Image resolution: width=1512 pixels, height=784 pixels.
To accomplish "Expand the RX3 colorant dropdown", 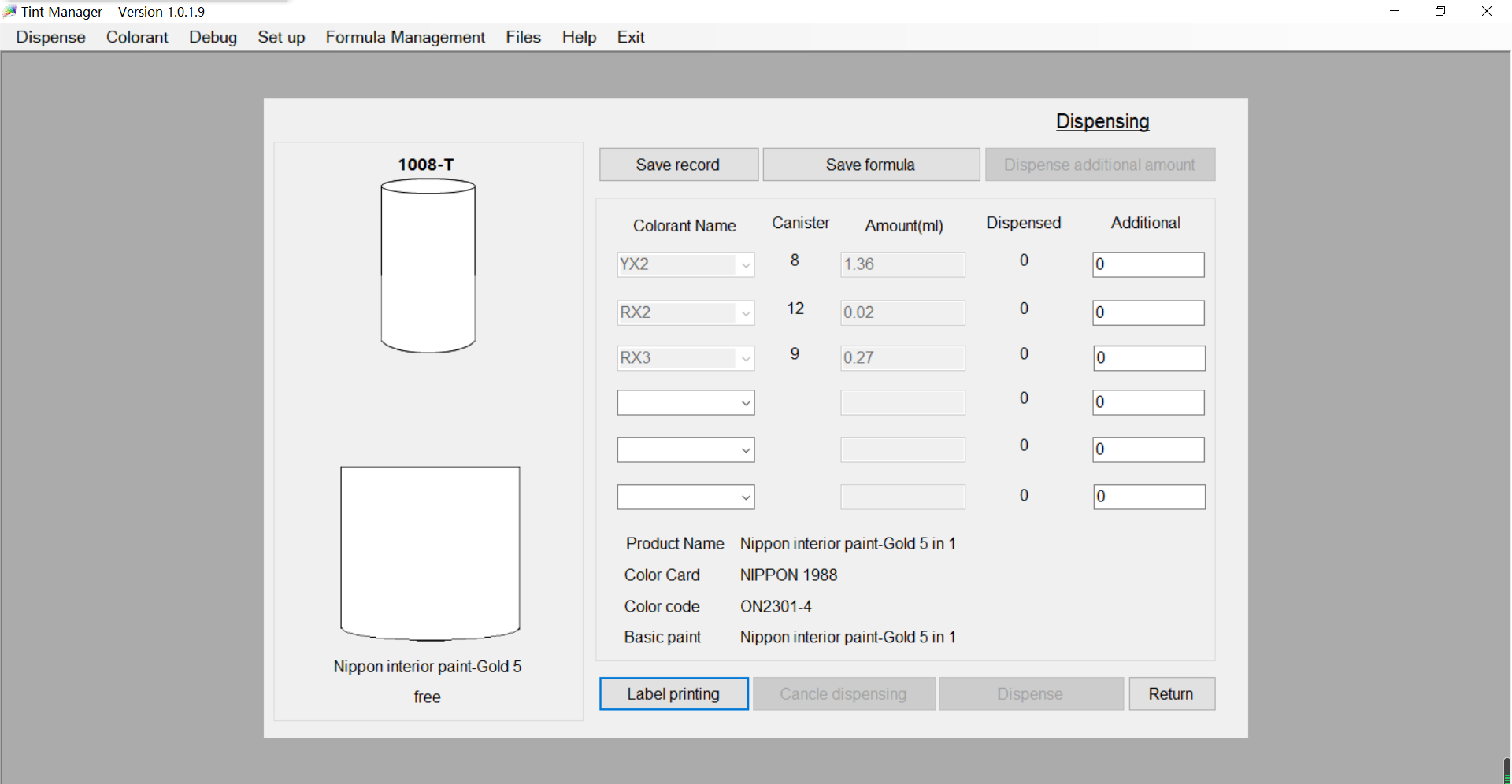I will [745, 358].
